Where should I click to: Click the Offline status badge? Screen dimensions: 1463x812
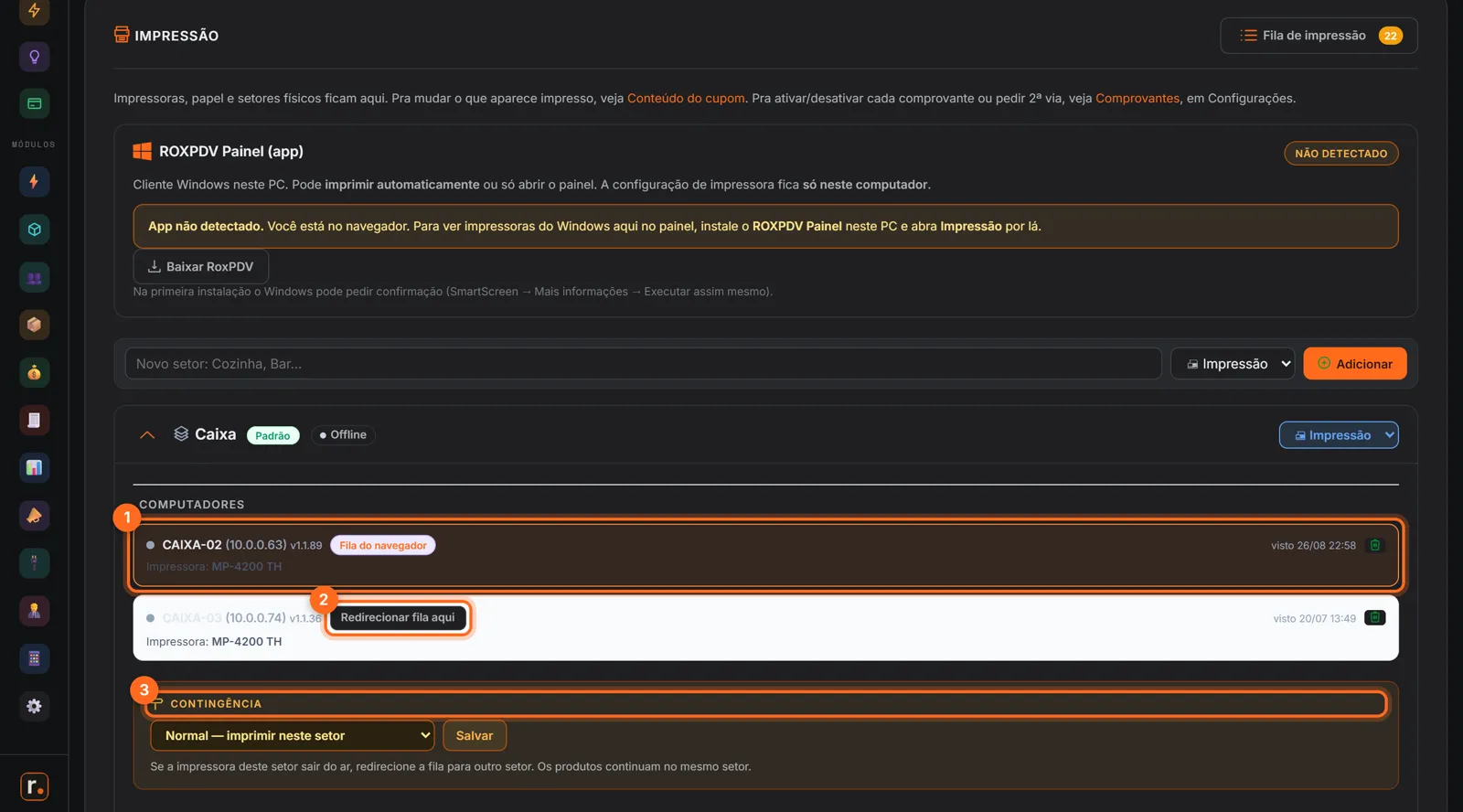click(343, 435)
